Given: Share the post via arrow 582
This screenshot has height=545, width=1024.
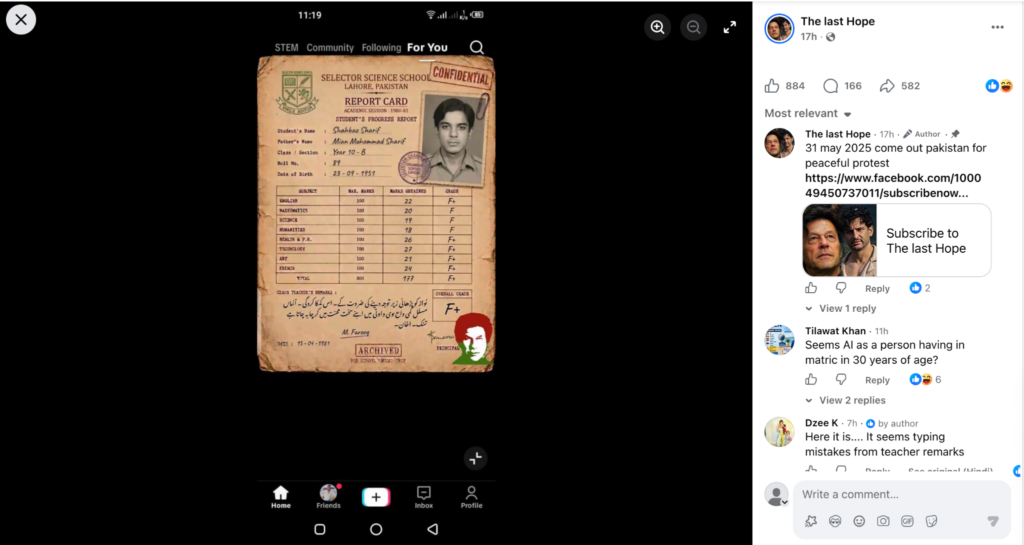Looking at the screenshot, I should pyautogui.click(x=899, y=86).
